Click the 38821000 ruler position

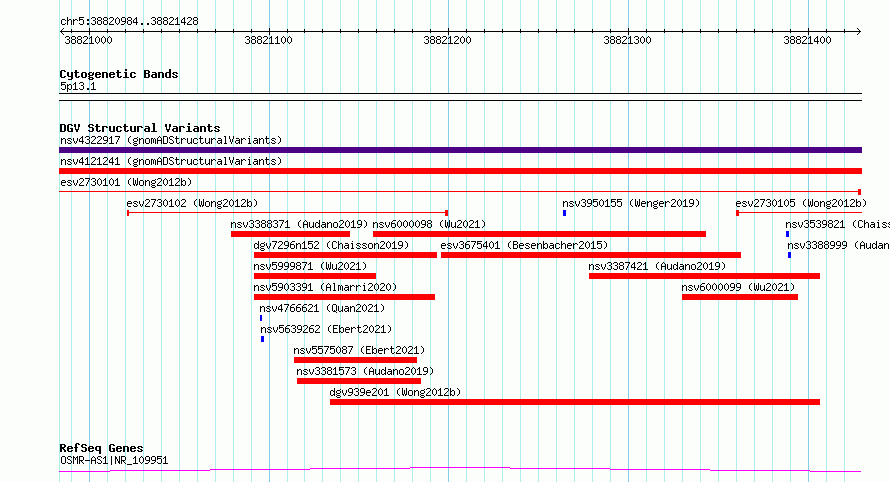(x=89, y=40)
